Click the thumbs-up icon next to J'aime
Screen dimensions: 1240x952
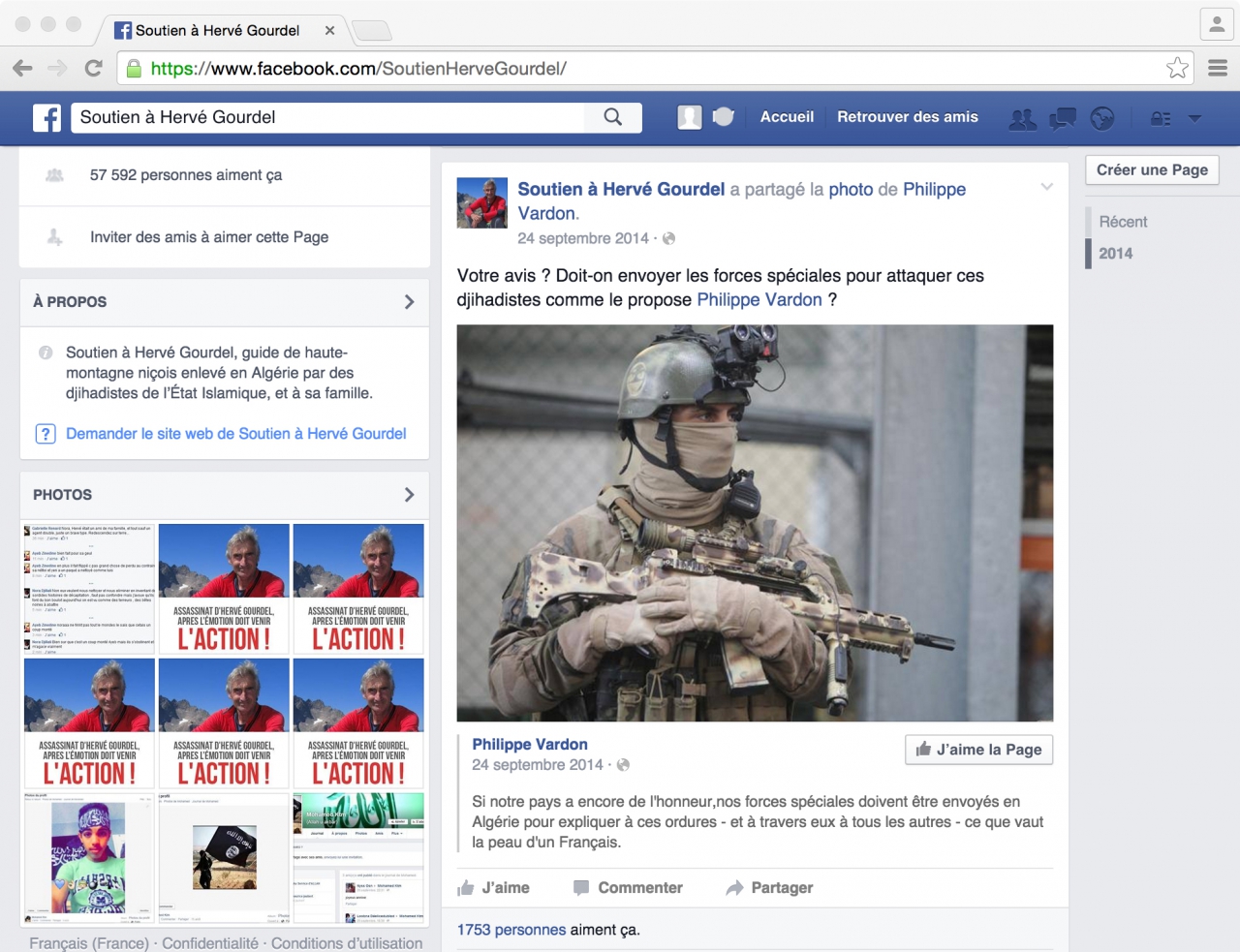[x=466, y=888]
